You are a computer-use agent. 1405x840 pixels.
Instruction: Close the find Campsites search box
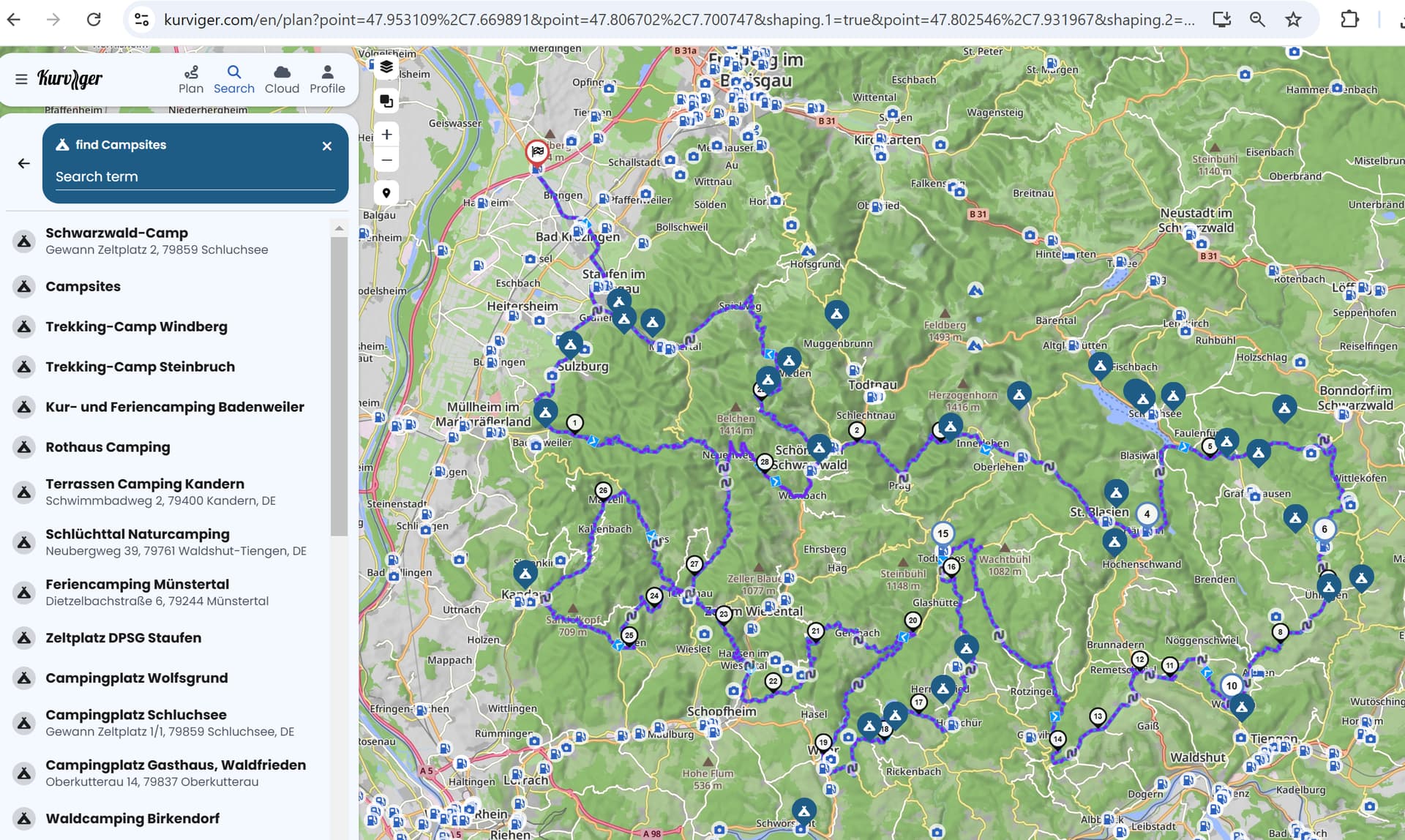pyautogui.click(x=327, y=146)
